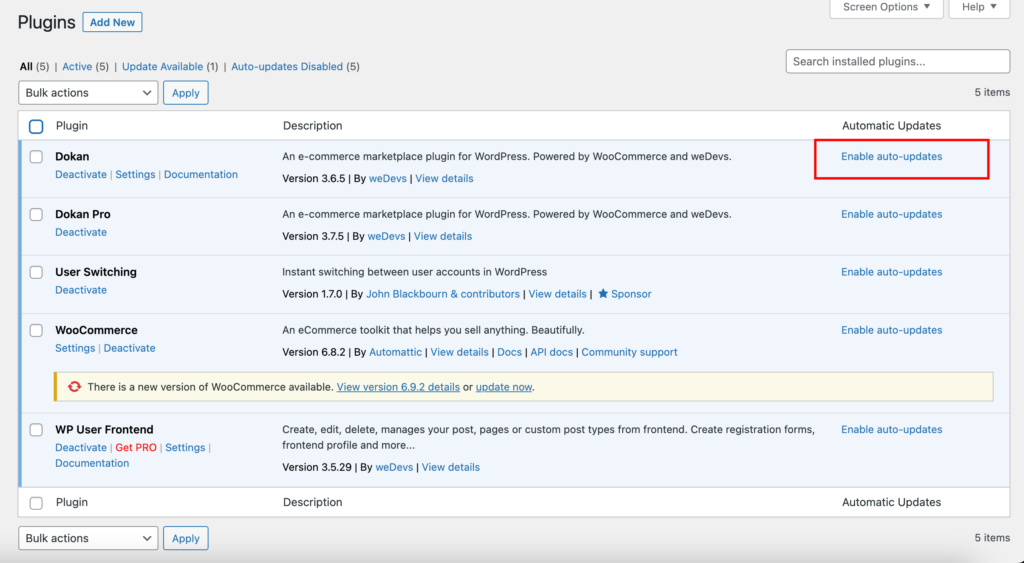Check the Dokan plugin checkbox
The height and width of the screenshot is (563, 1024).
click(36, 157)
